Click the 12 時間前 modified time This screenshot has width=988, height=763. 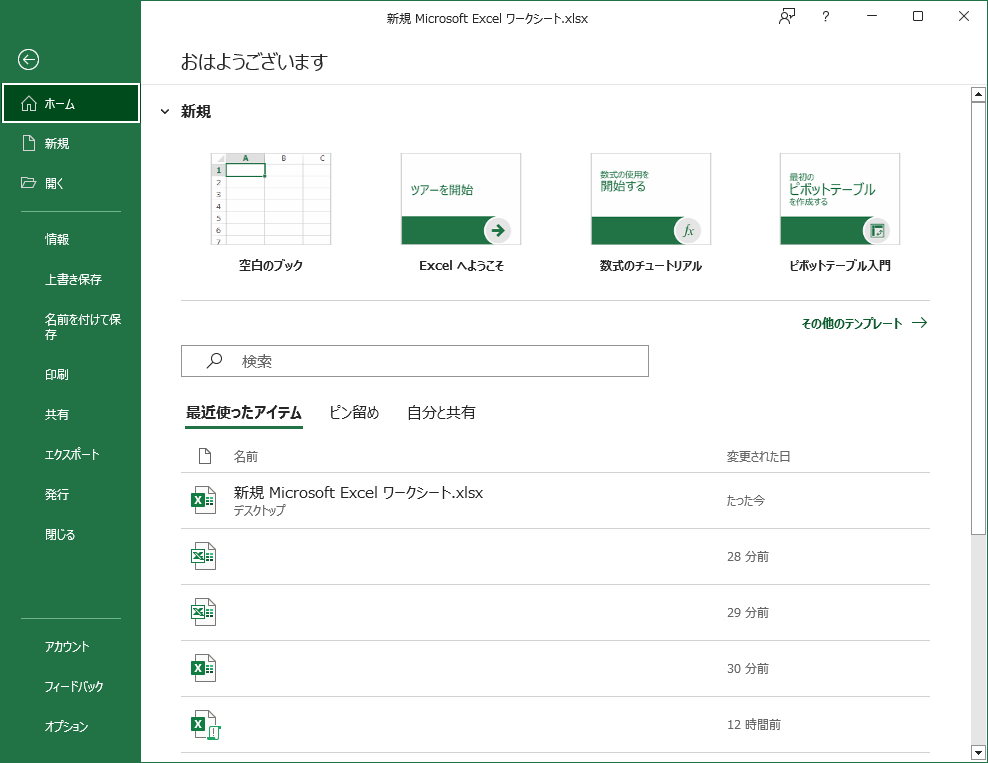pyautogui.click(x=754, y=725)
